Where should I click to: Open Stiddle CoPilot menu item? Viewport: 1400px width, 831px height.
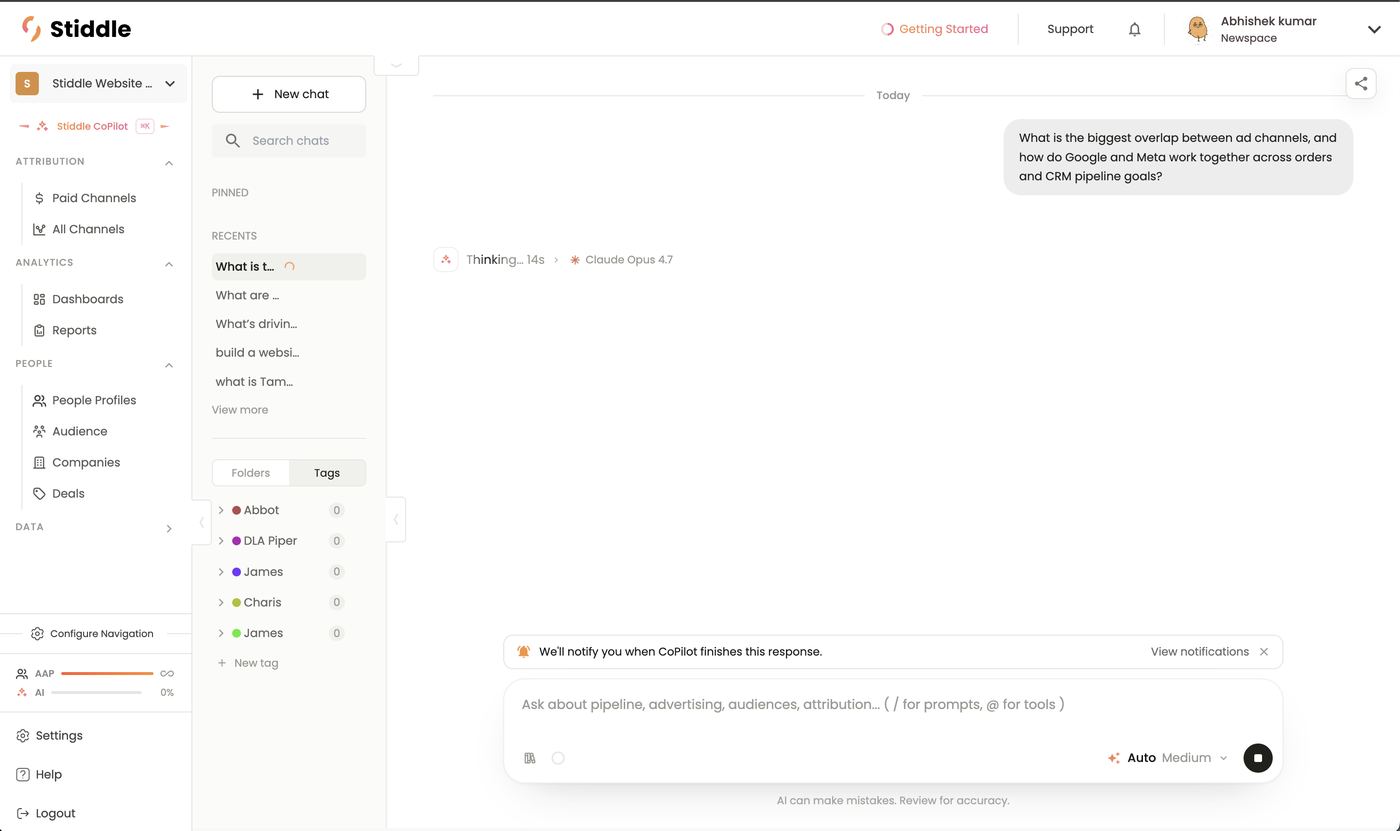pyautogui.click(x=92, y=126)
